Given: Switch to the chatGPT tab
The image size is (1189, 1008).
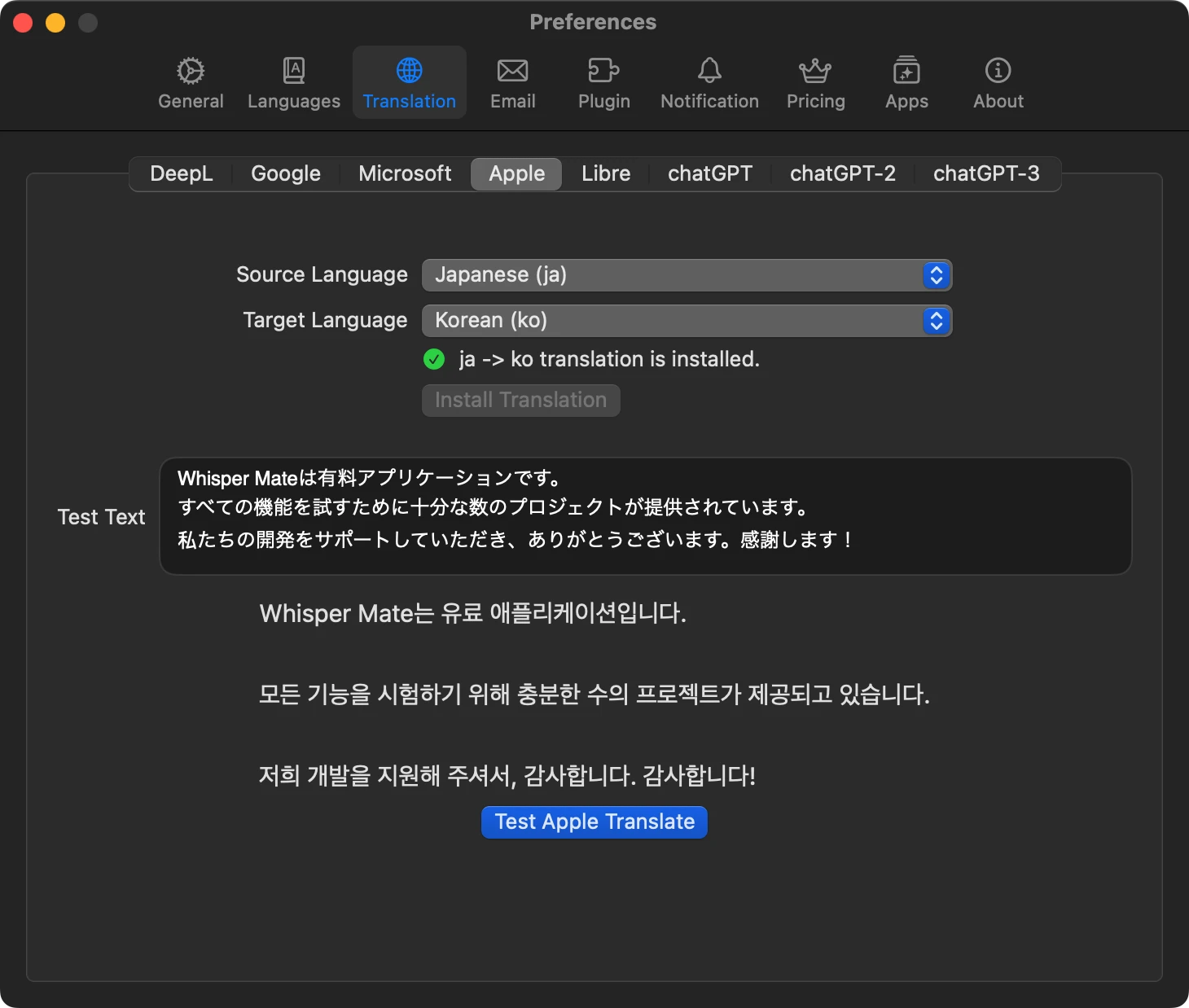Looking at the screenshot, I should (x=710, y=174).
